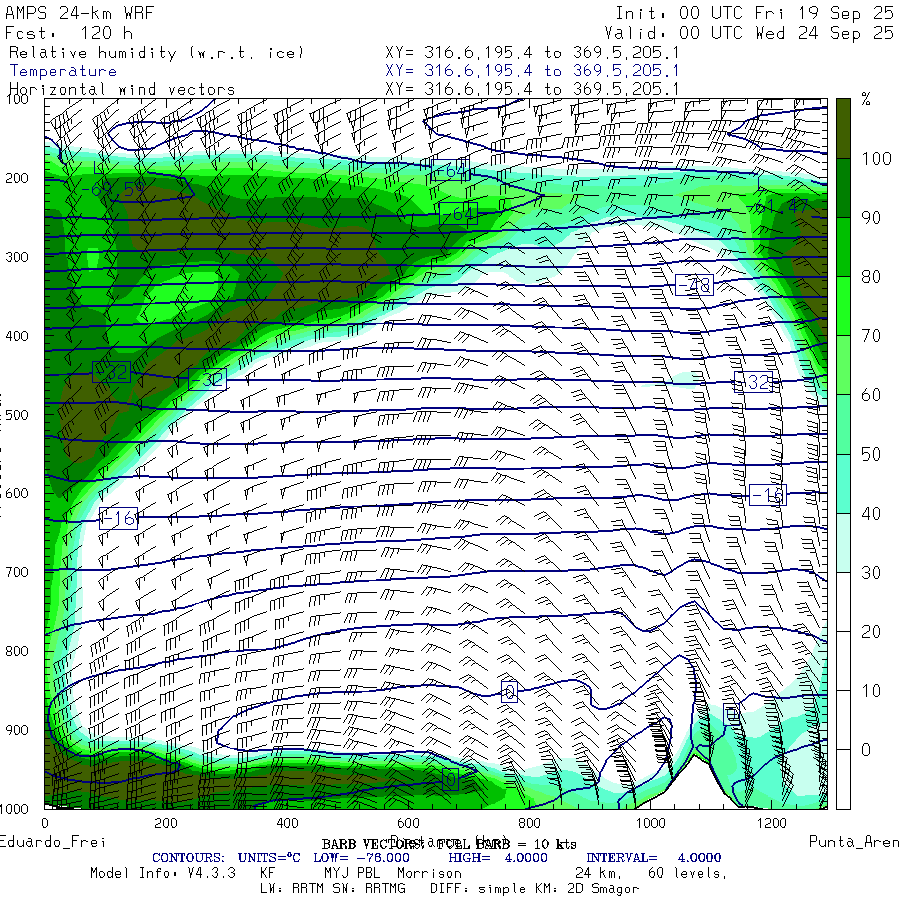The image size is (900, 900).
Task: Click the pale 30–40% colorbar segment
Action: (843, 542)
